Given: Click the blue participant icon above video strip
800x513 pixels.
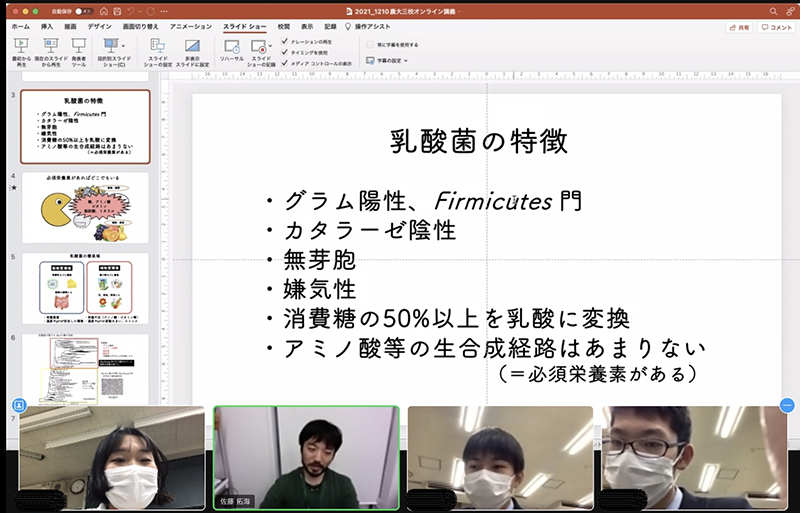Looking at the screenshot, I should tap(19, 405).
